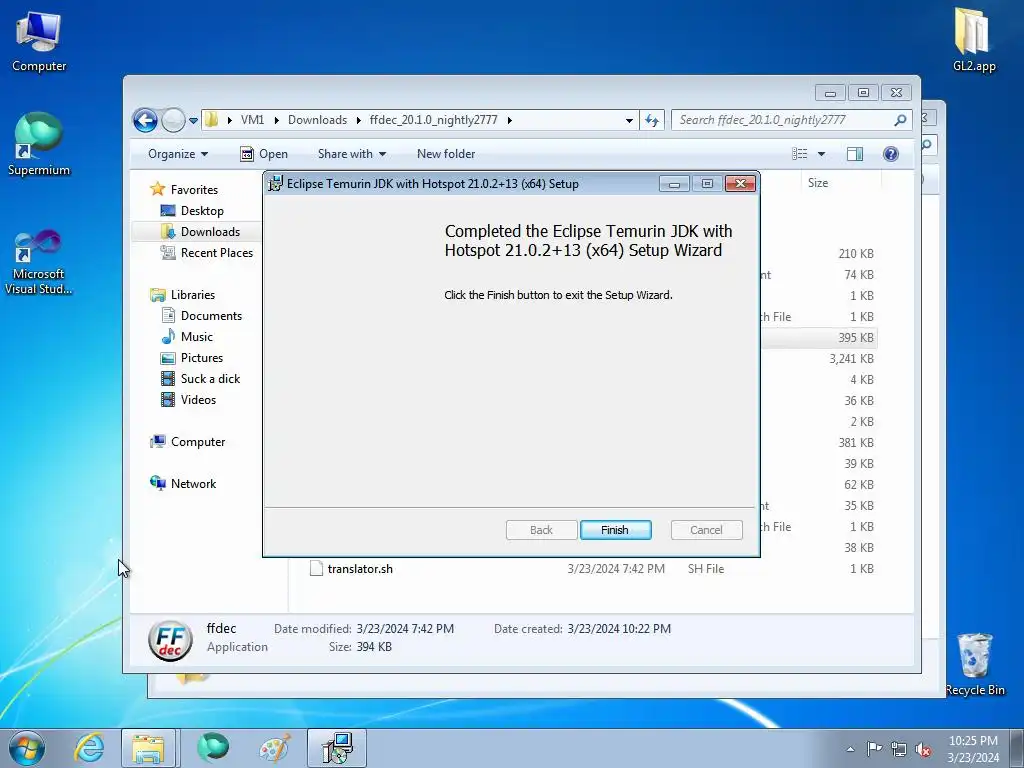Click the highlighted 395 KB size cell
This screenshot has width=1024, height=768.
(856, 338)
